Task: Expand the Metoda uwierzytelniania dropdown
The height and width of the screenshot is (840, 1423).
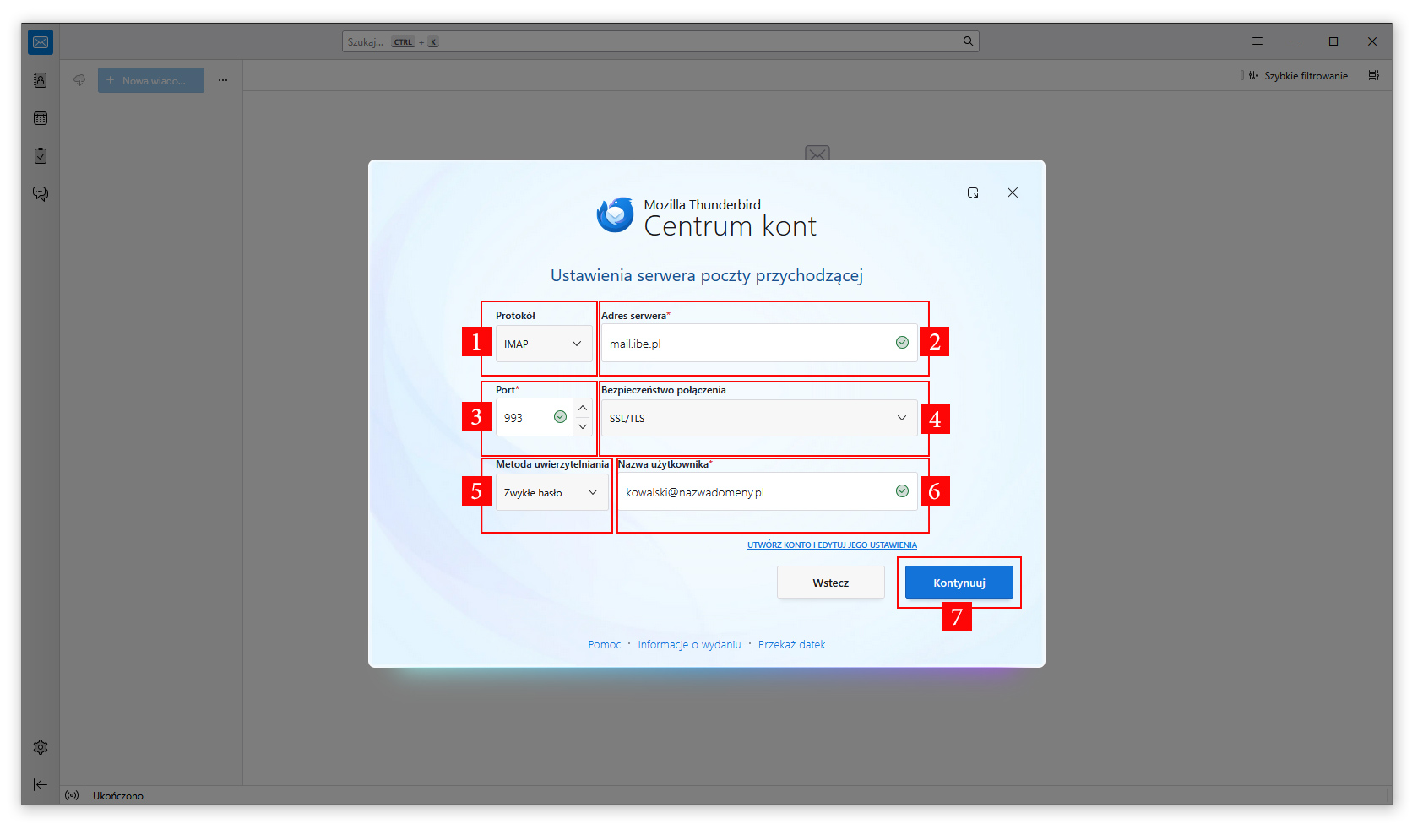Action: (551, 492)
